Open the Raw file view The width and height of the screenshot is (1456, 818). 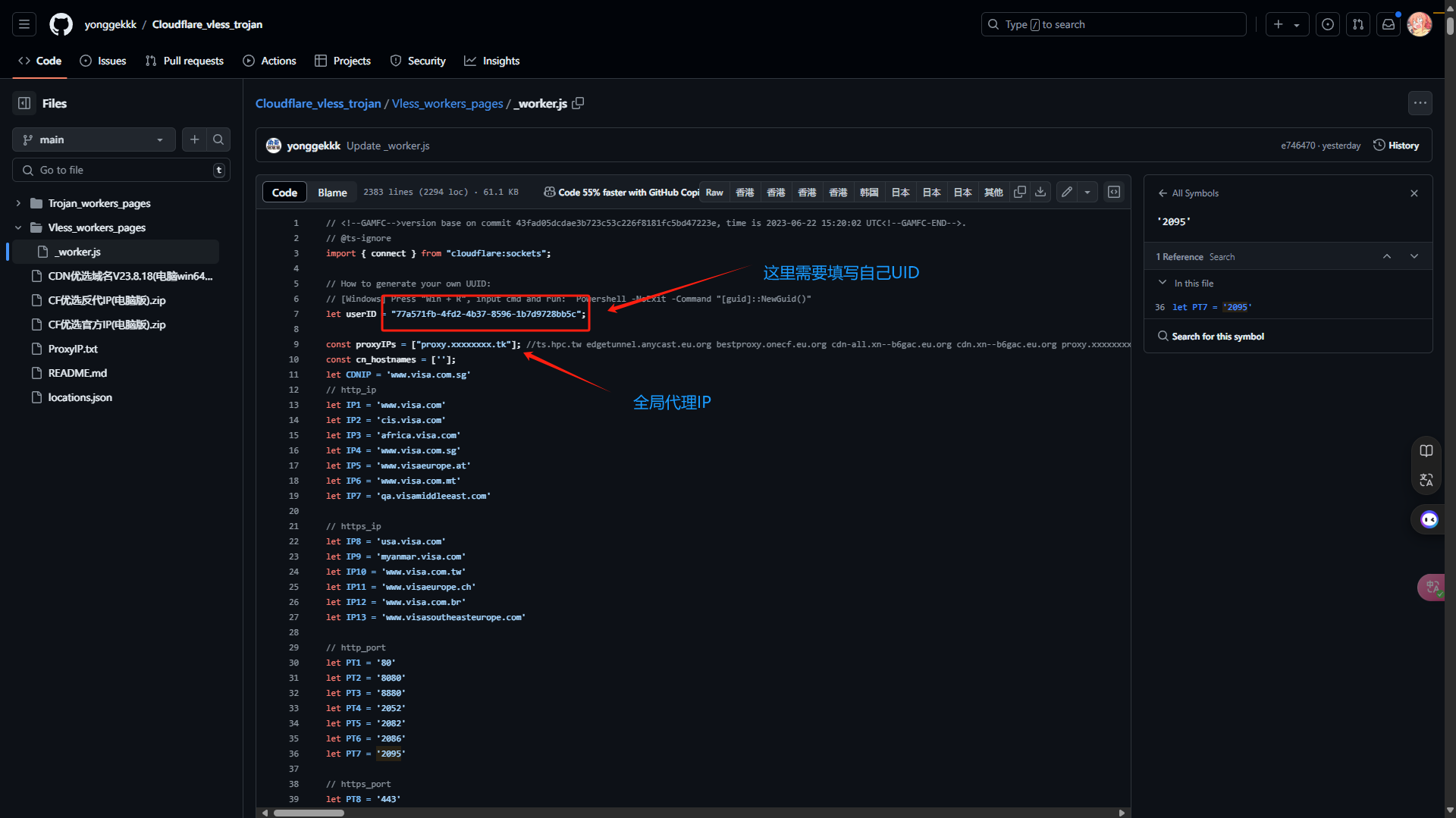click(x=714, y=193)
